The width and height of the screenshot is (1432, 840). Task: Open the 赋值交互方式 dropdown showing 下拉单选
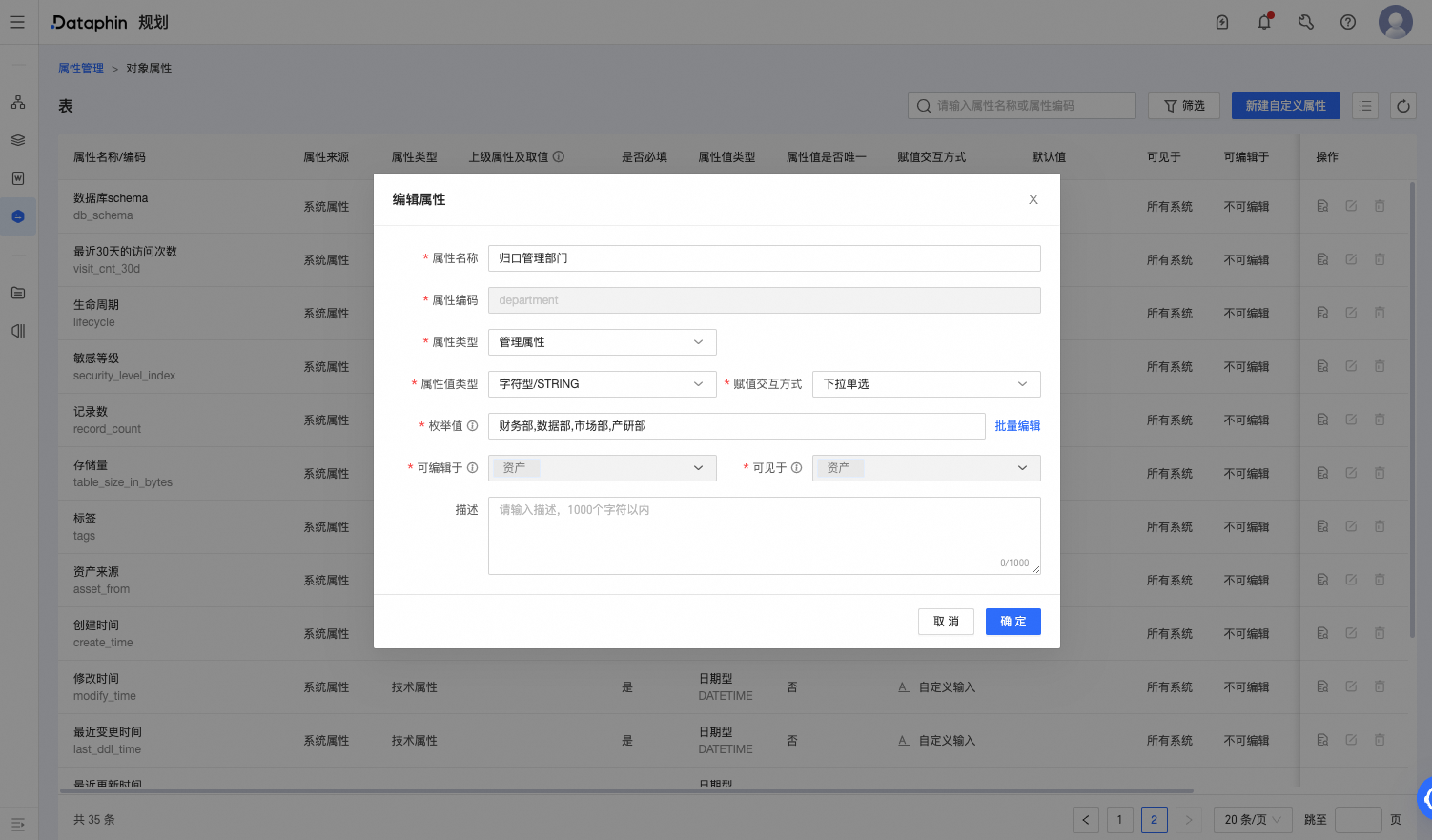click(925, 383)
